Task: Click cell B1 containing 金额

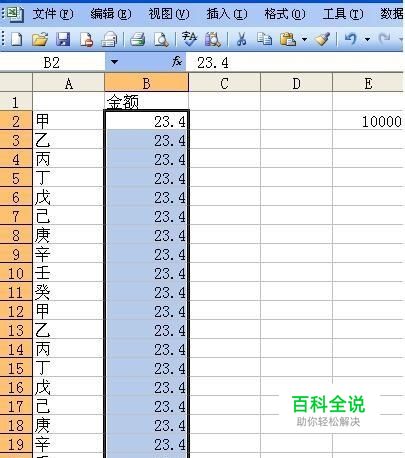Action: 146,102
